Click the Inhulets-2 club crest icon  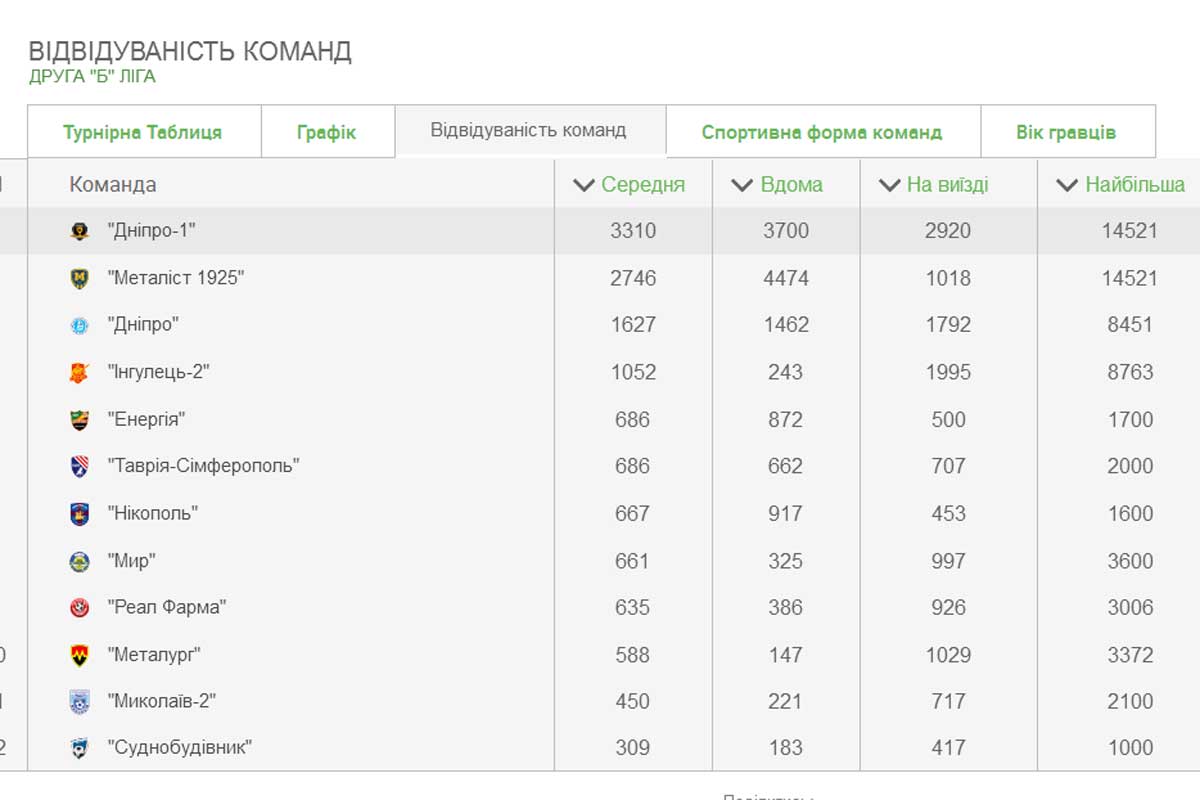pyautogui.click(x=80, y=372)
